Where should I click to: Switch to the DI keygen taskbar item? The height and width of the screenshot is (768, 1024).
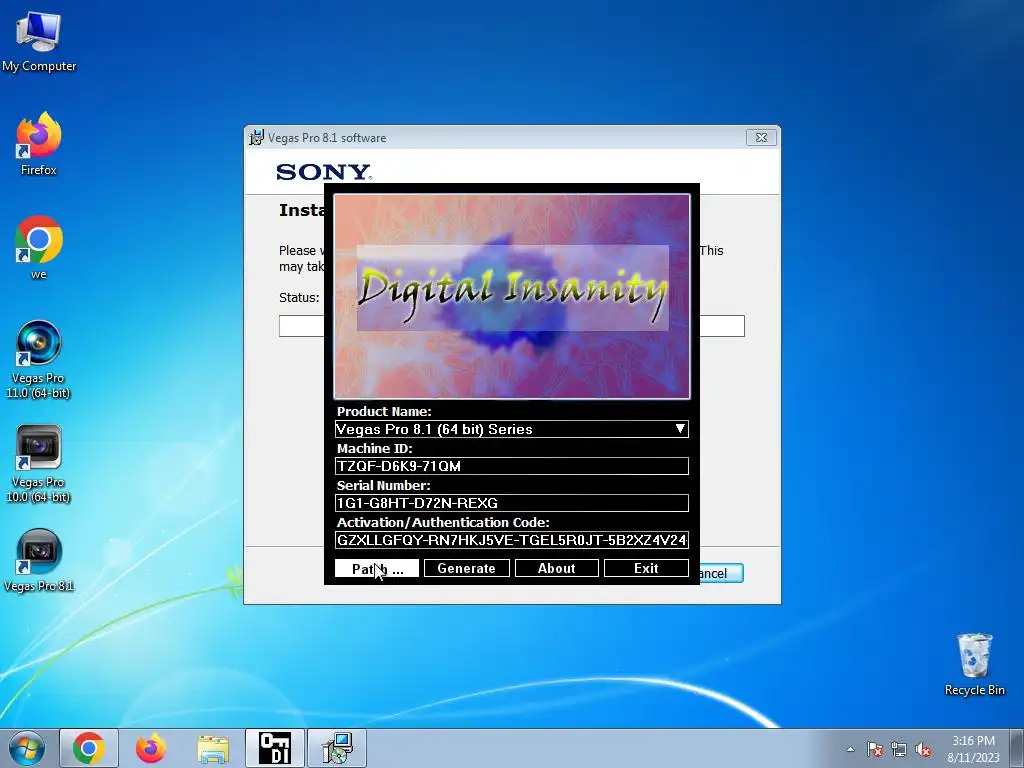[275, 748]
